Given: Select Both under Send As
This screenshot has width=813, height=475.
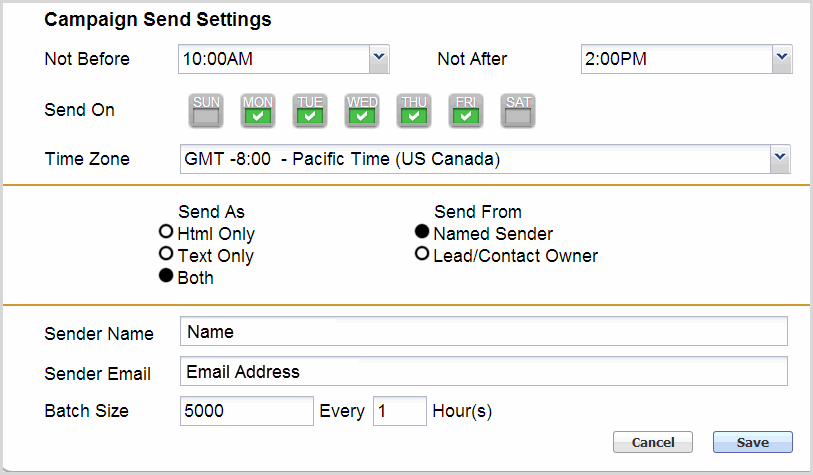Looking at the screenshot, I should pyautogui.click(x=165, y=277).
